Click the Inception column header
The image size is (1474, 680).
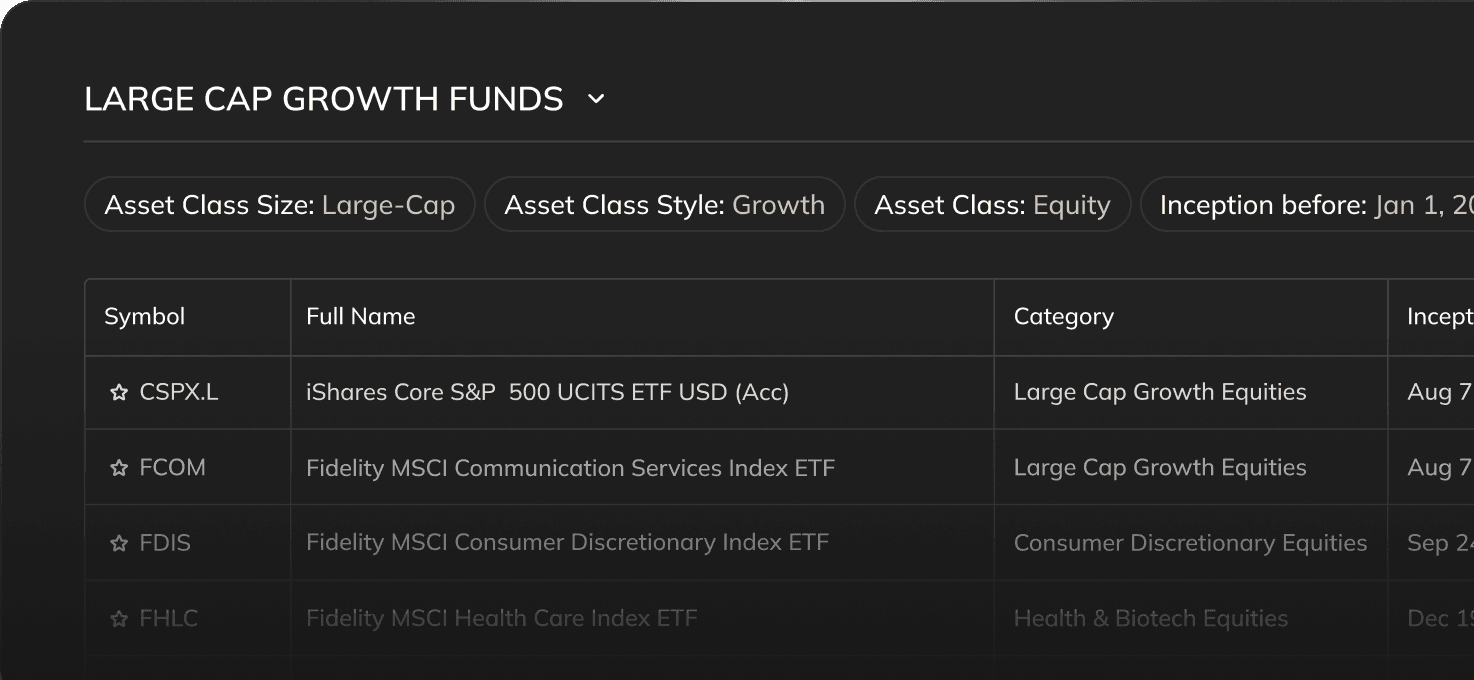1439,317
